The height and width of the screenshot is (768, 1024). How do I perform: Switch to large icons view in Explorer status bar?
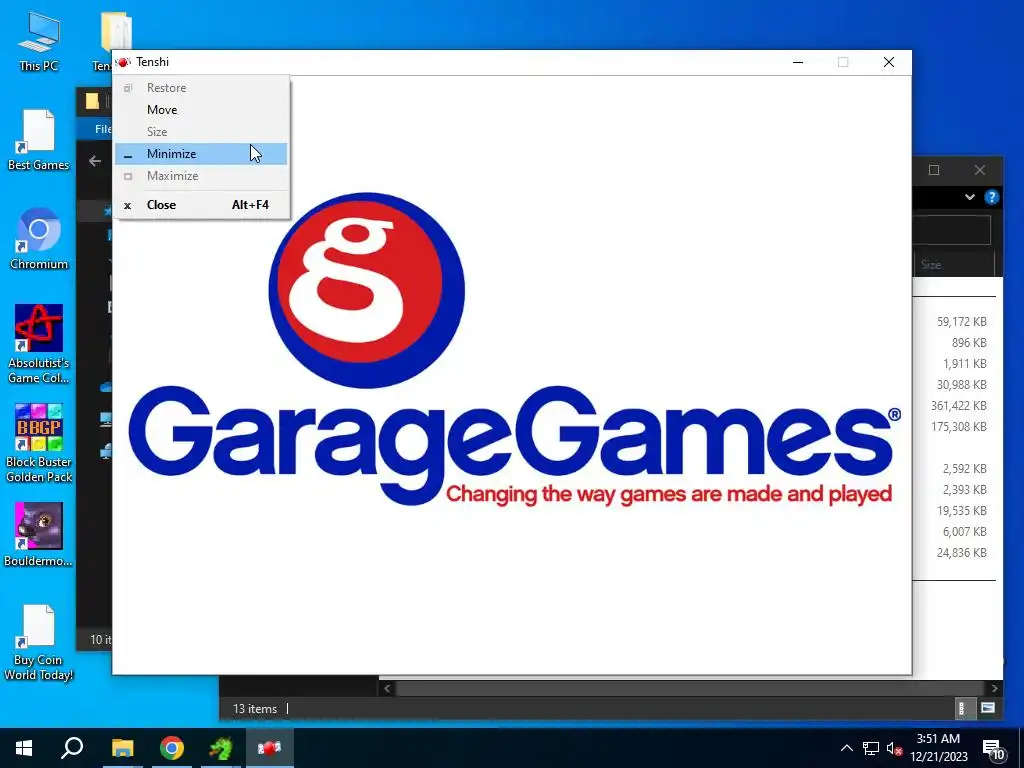[988, 708]
